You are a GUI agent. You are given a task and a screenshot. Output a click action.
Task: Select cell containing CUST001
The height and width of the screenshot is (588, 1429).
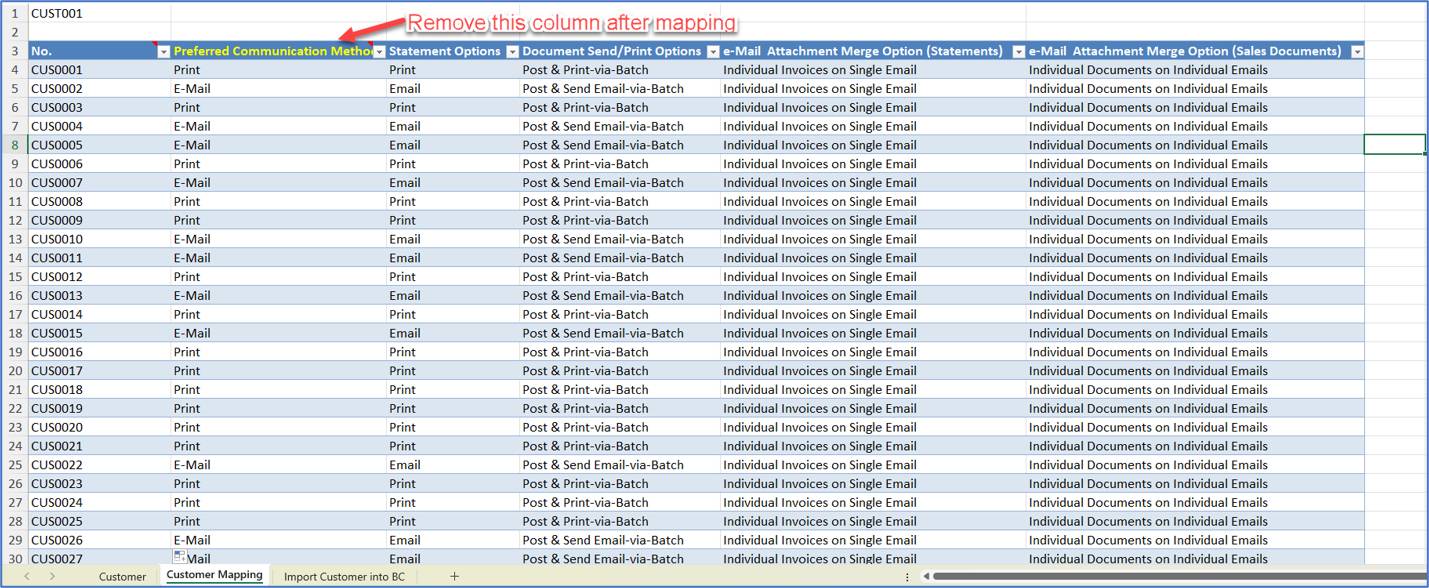pos(99,14)
